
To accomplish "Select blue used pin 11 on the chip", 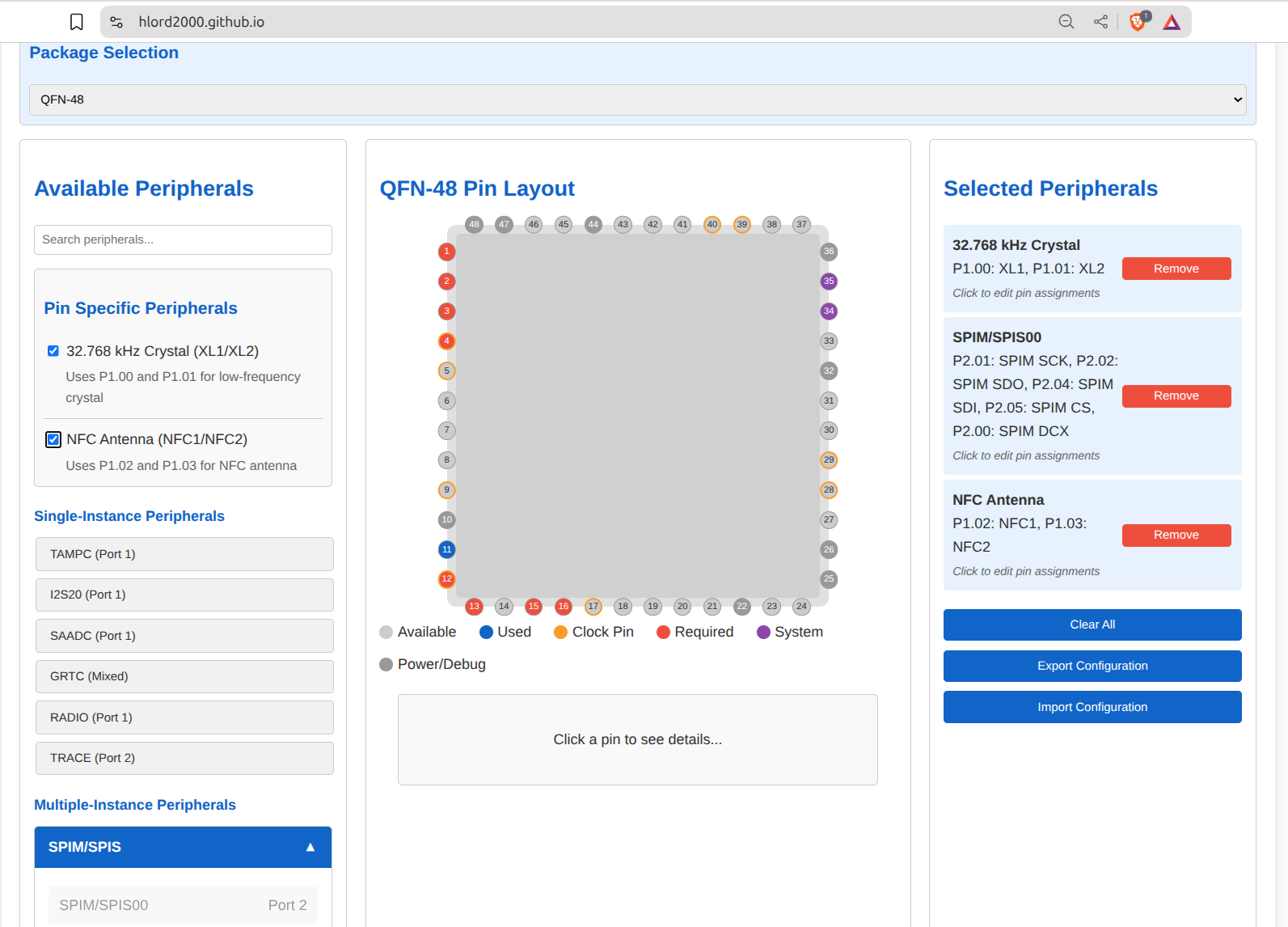I will [446, 550].
